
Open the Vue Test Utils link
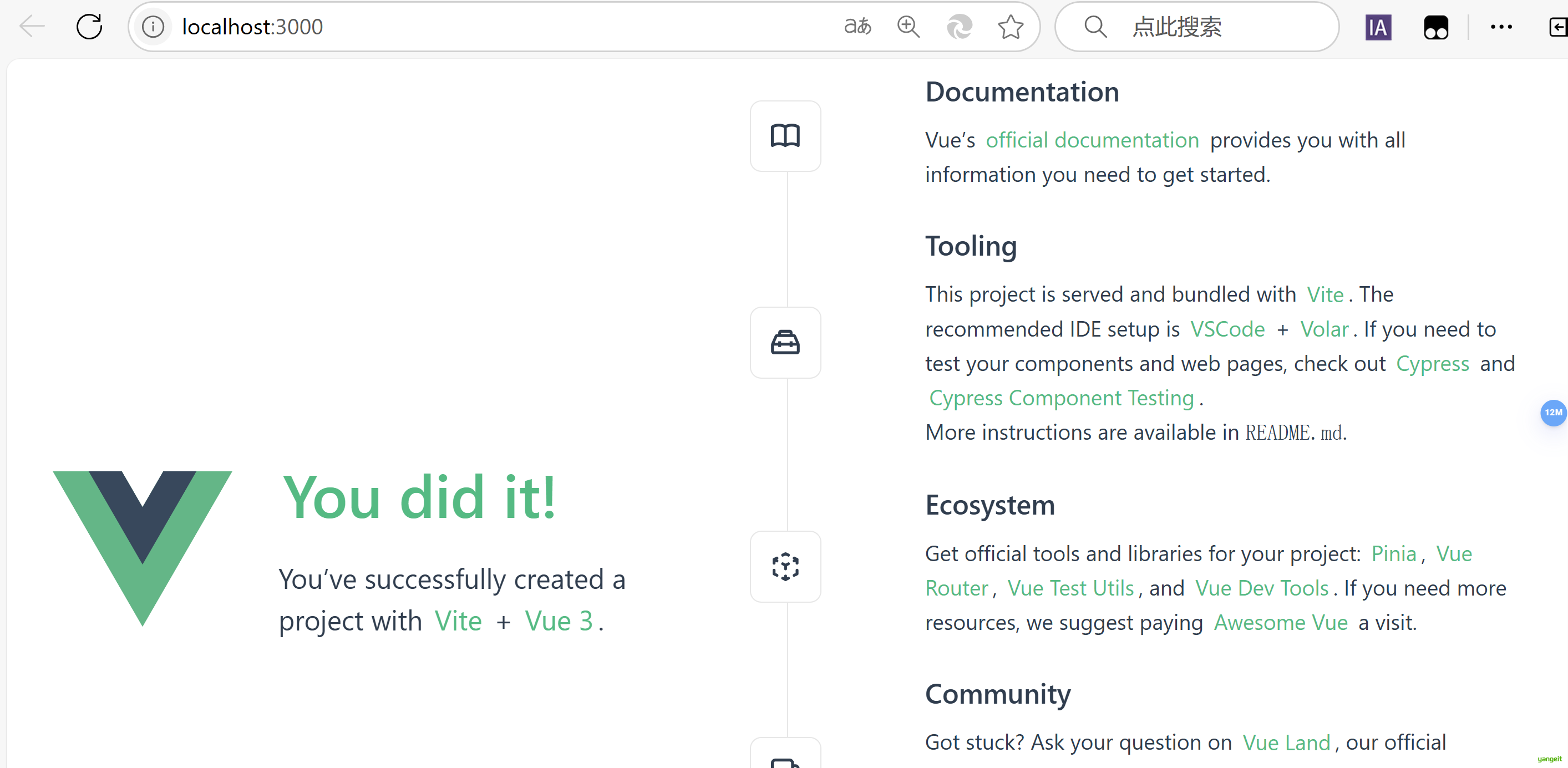tap(1070, 588)
